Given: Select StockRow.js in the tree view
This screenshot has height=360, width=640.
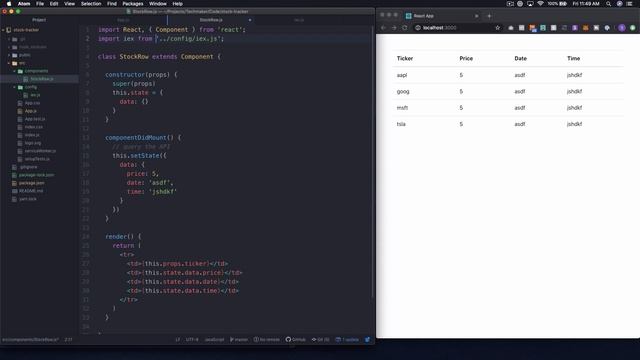Looking at the screenshot, I should coord(39,79).
